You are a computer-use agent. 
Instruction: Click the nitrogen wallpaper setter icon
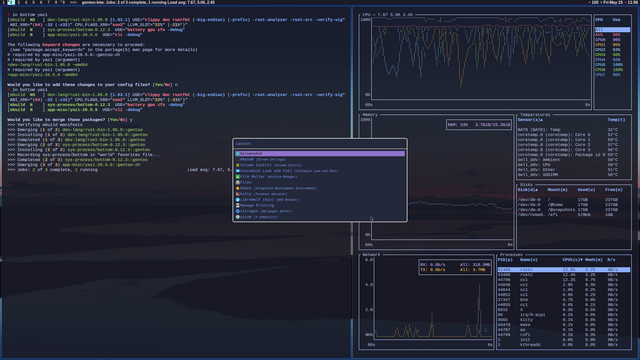pyautogui.click(x=238, y=211)
